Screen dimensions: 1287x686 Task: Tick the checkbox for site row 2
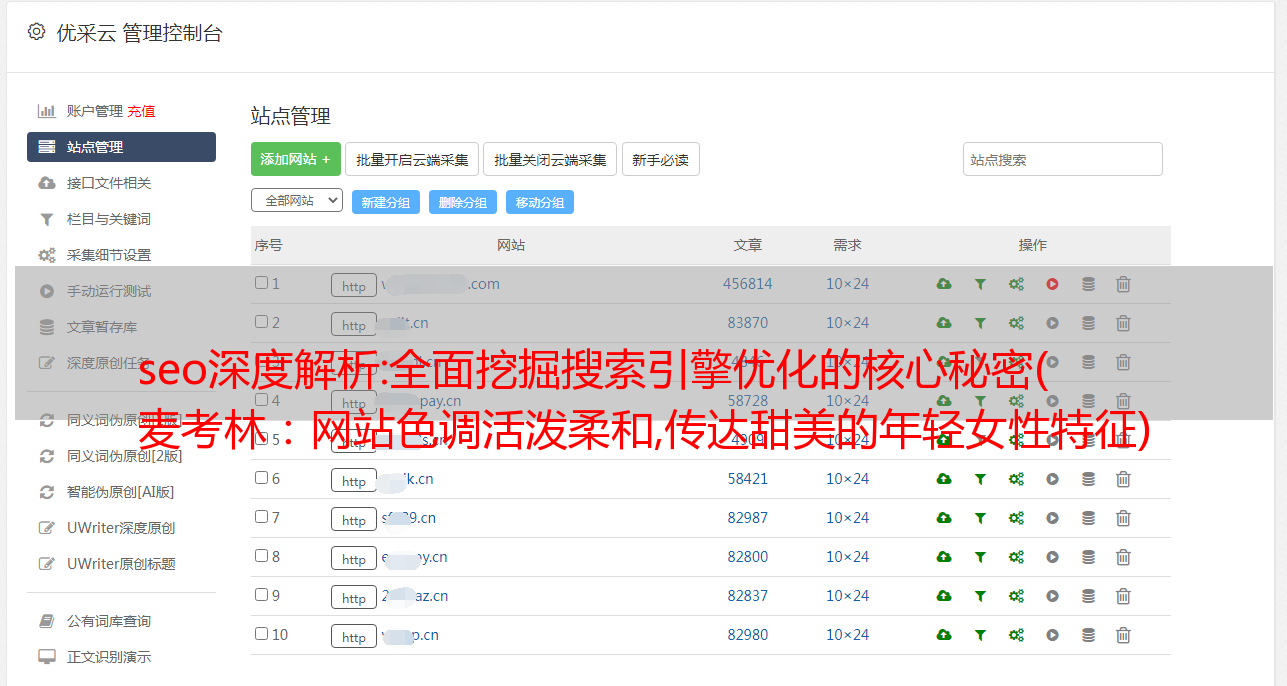point(261,322)
